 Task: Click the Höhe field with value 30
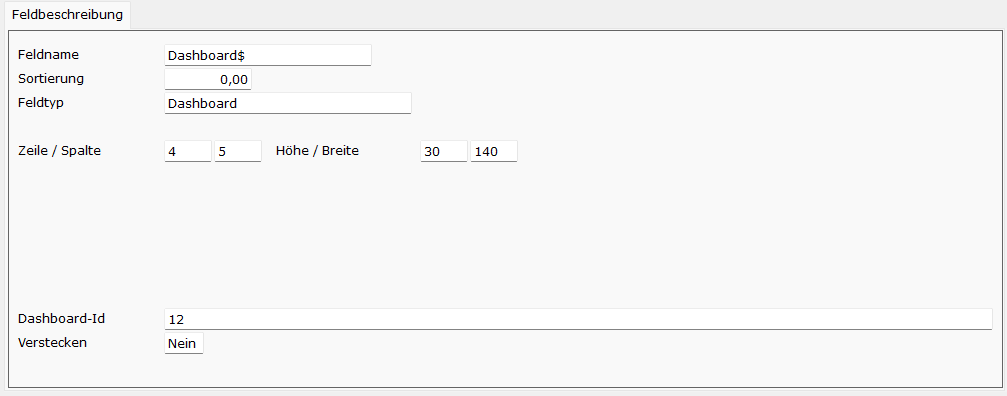pyautogui.click(x=444, y=151)
